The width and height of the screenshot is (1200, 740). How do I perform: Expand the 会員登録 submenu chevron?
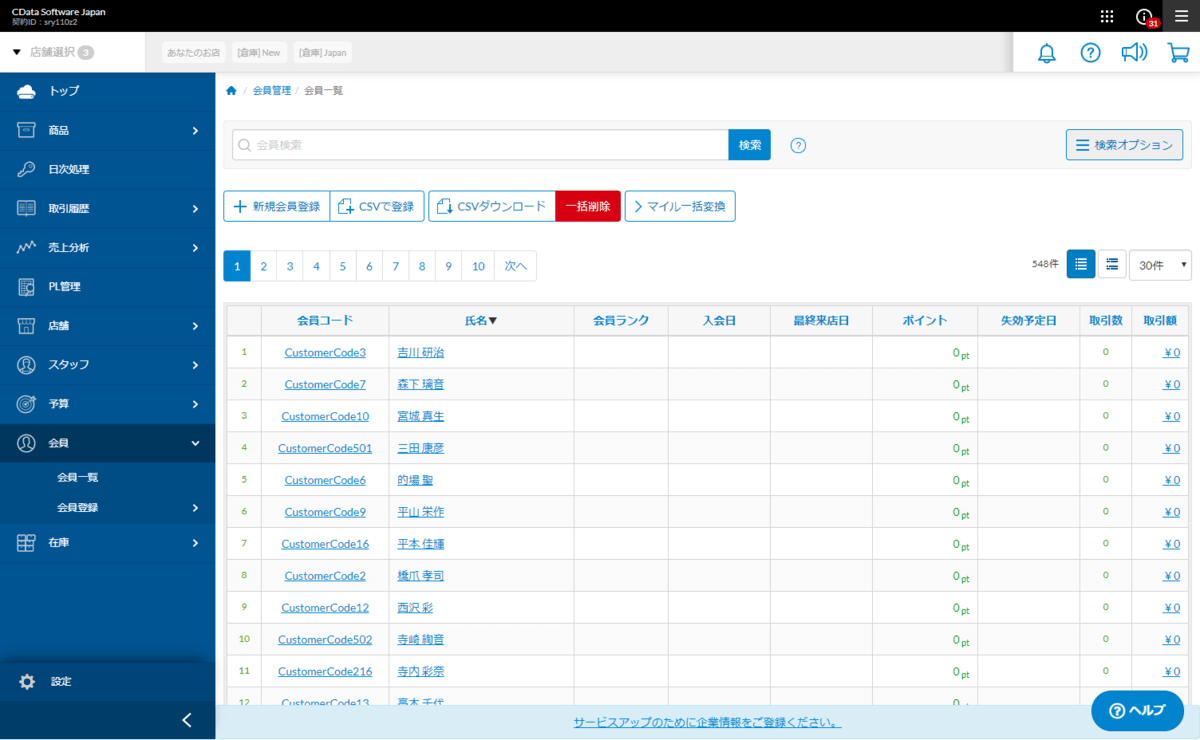coord(195,508)
